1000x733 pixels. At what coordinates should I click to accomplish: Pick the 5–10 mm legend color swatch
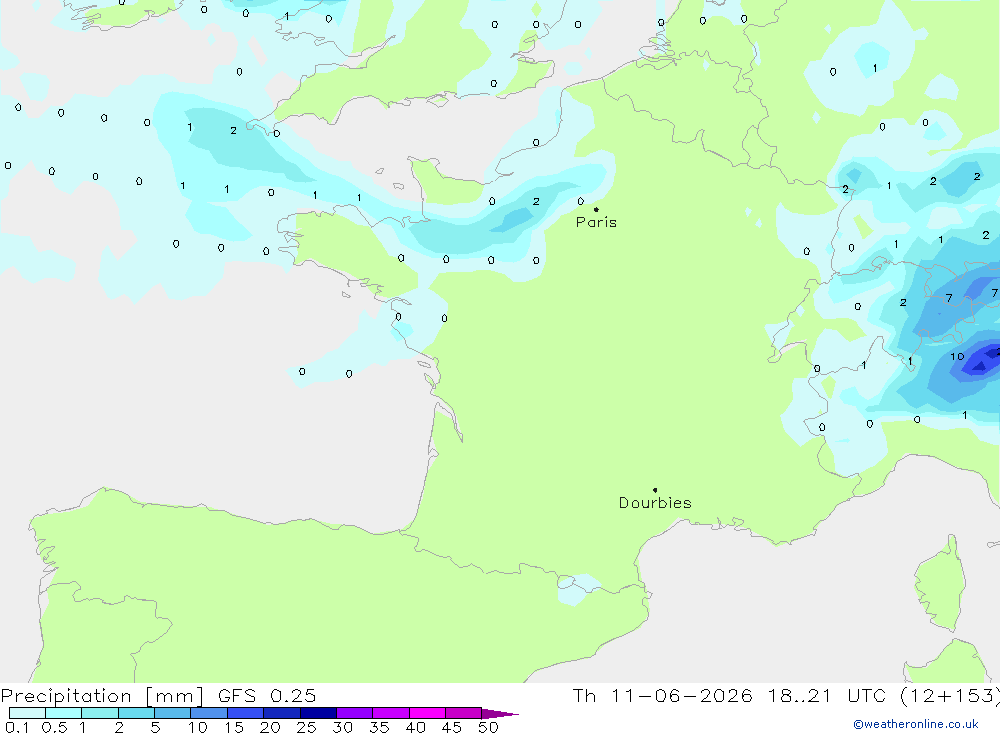coord(172,713)
